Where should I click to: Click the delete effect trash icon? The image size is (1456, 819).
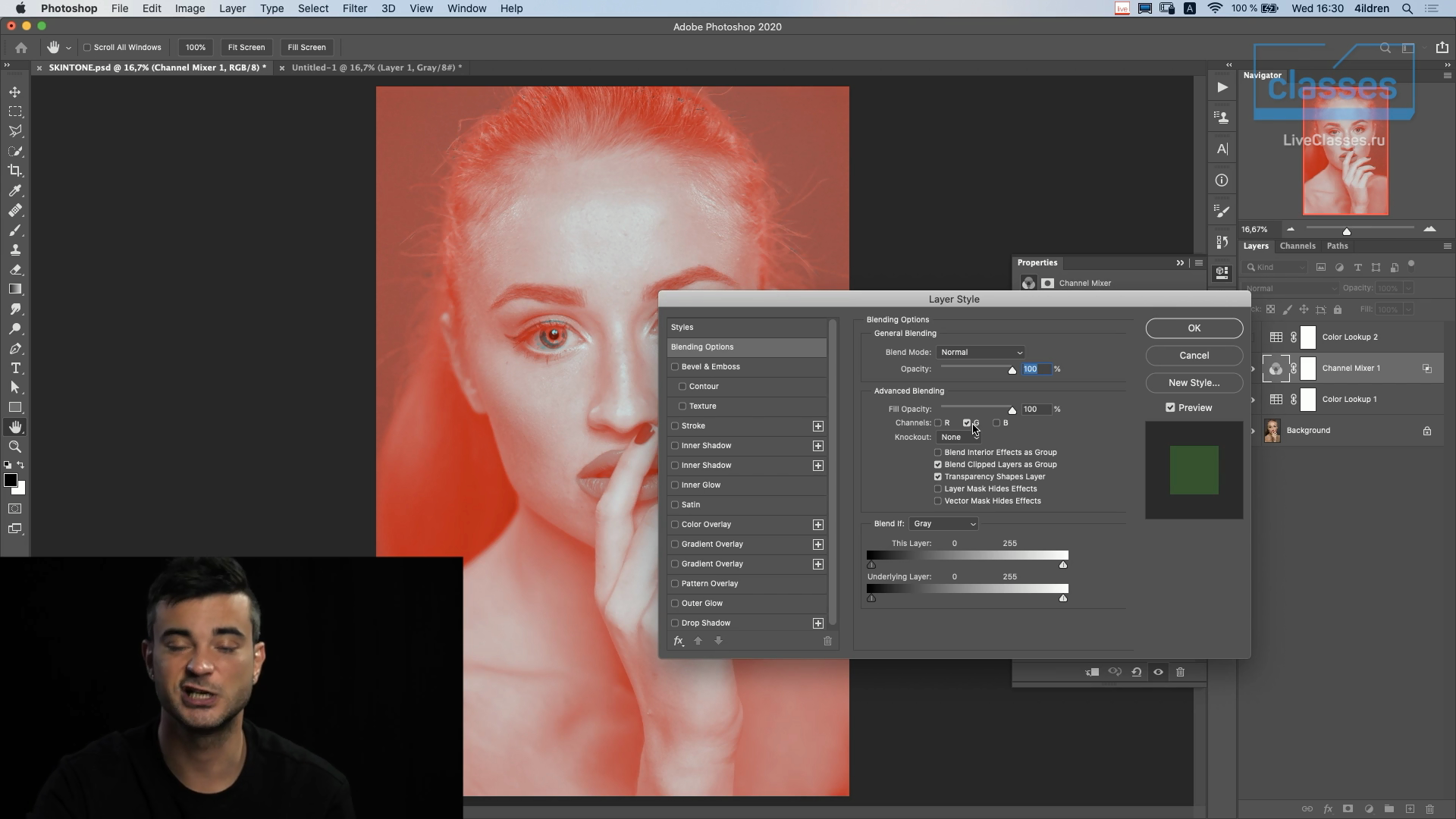pyautogui.click(x=827, y=641)
